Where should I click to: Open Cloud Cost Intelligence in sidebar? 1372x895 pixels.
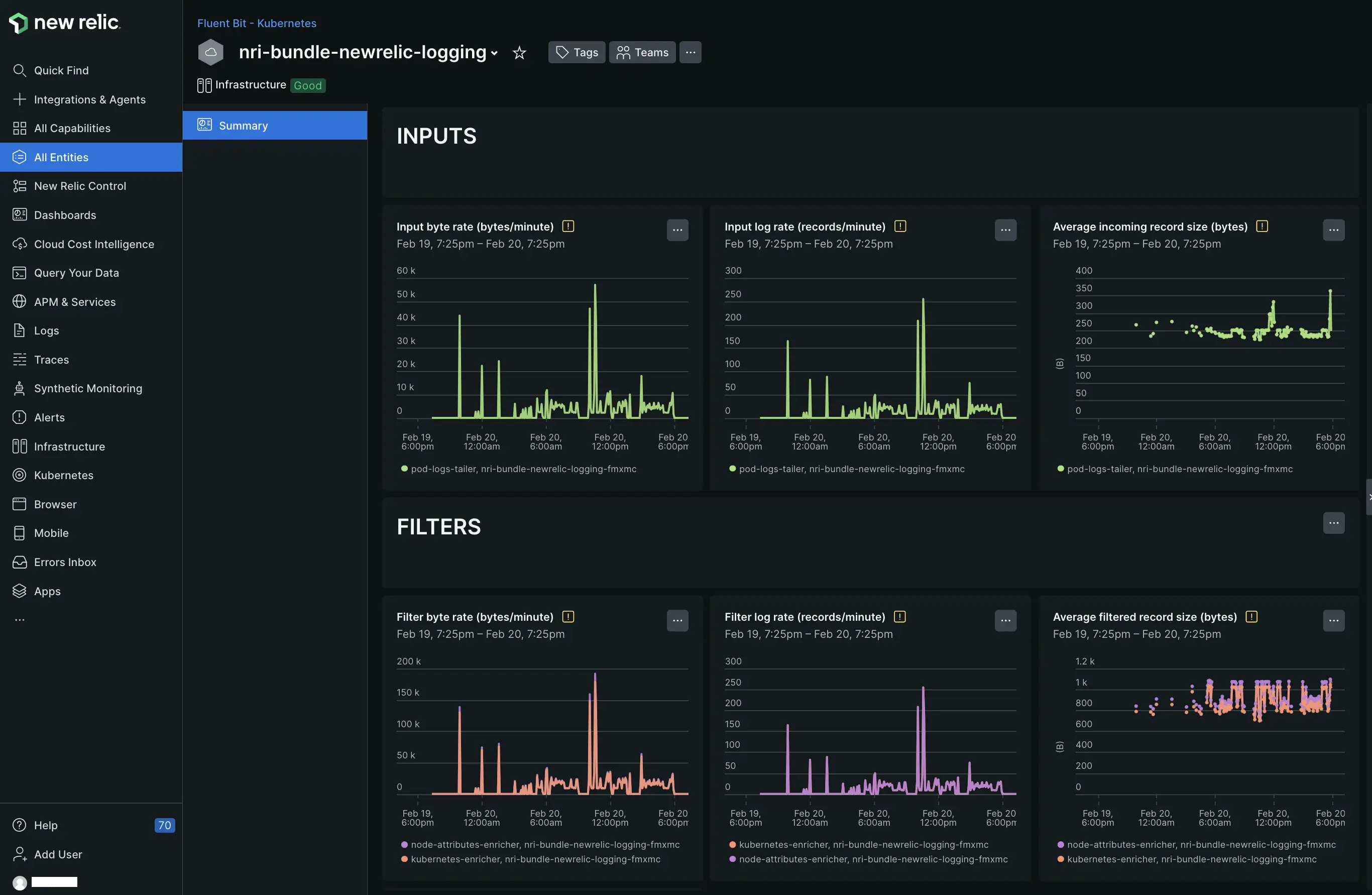click(x=93, y=244)
